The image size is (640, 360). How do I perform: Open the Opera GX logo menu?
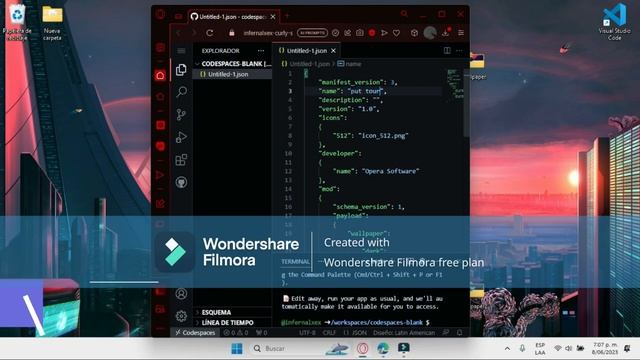160,14
